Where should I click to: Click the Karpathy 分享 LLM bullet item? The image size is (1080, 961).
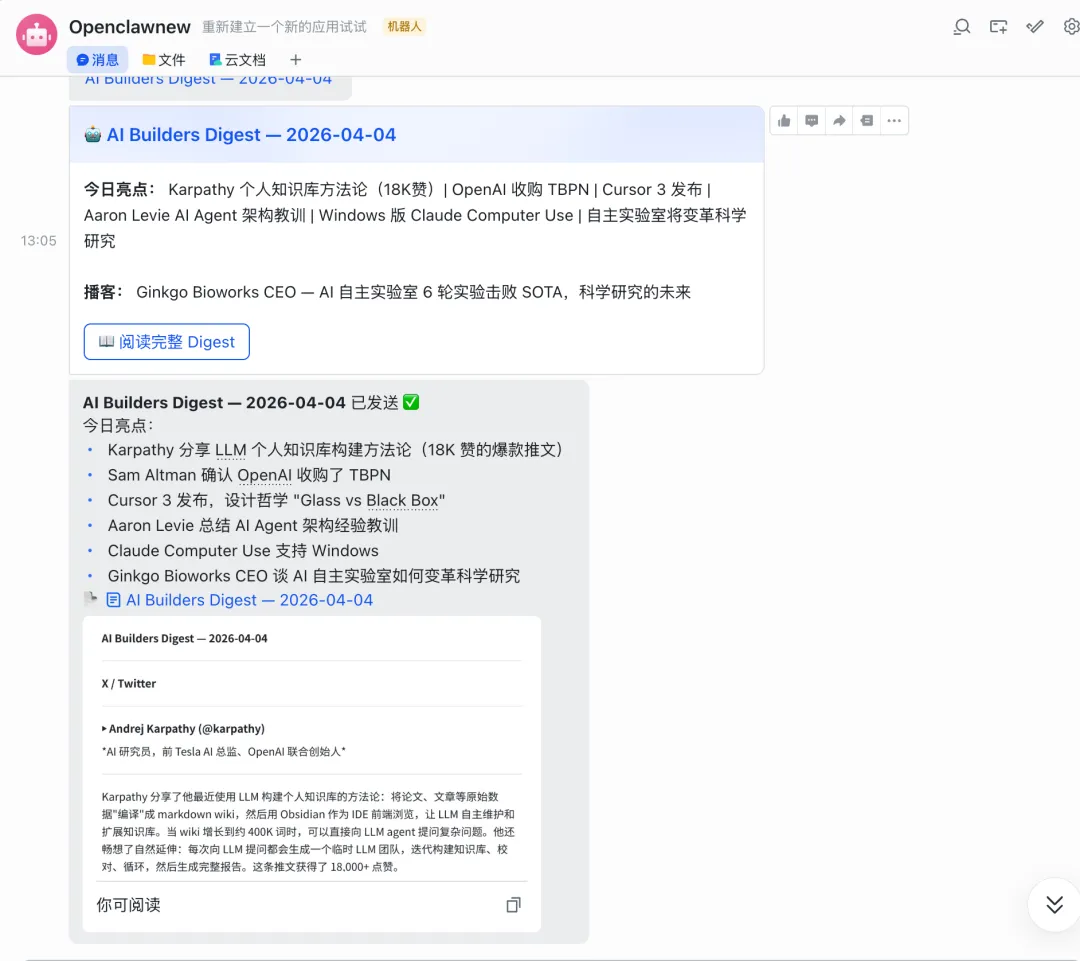335,450
